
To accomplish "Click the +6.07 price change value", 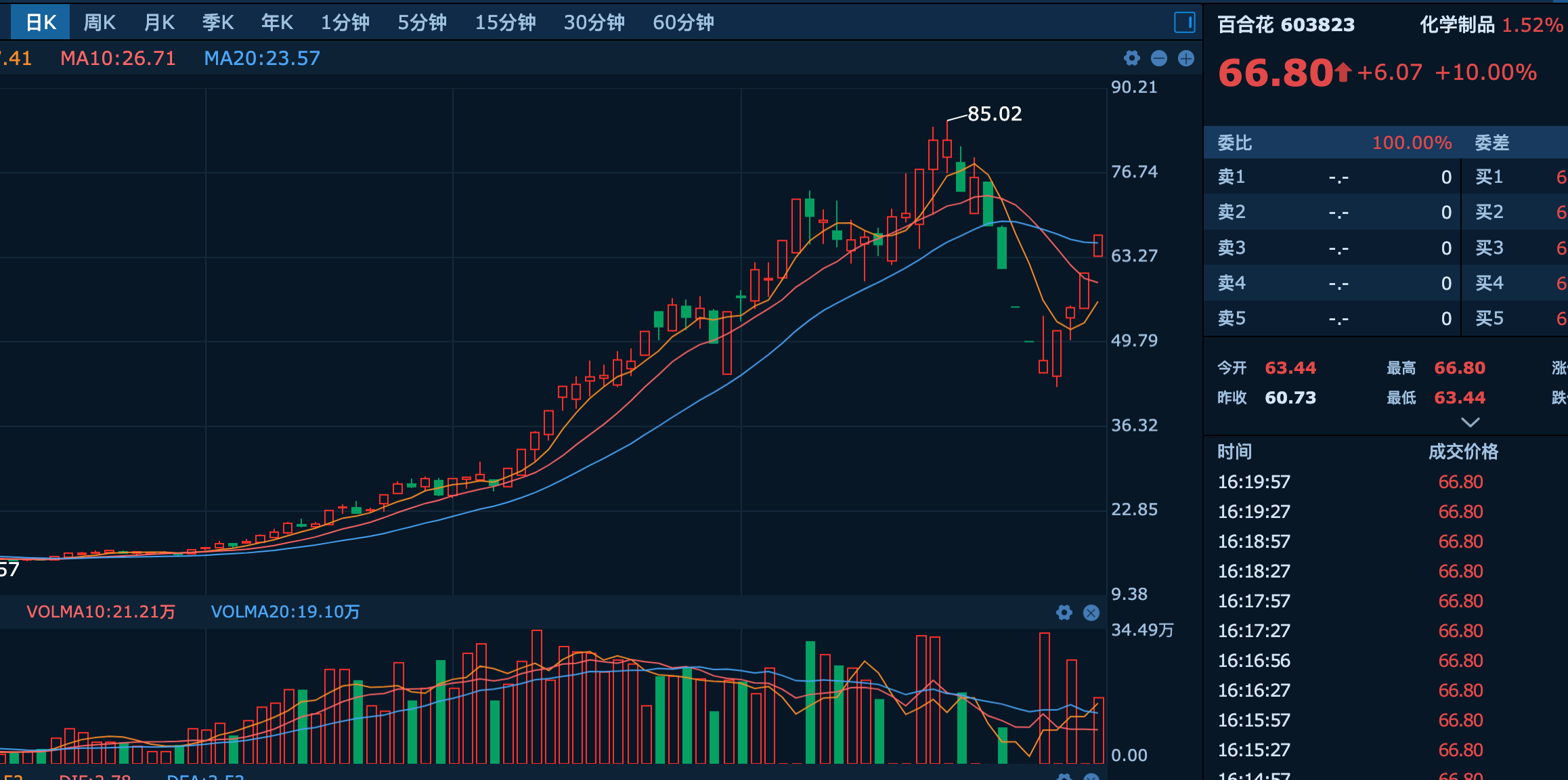I will (1390, 72).
